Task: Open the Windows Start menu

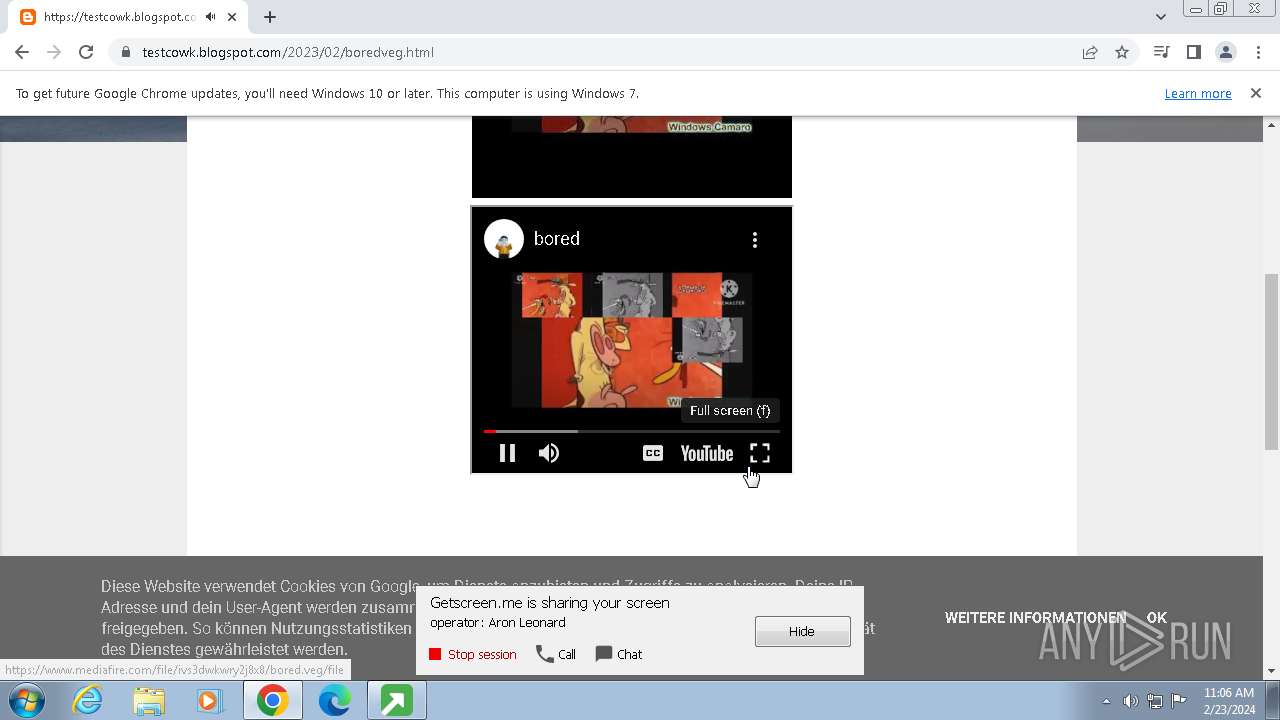Action: coord(26,700)
